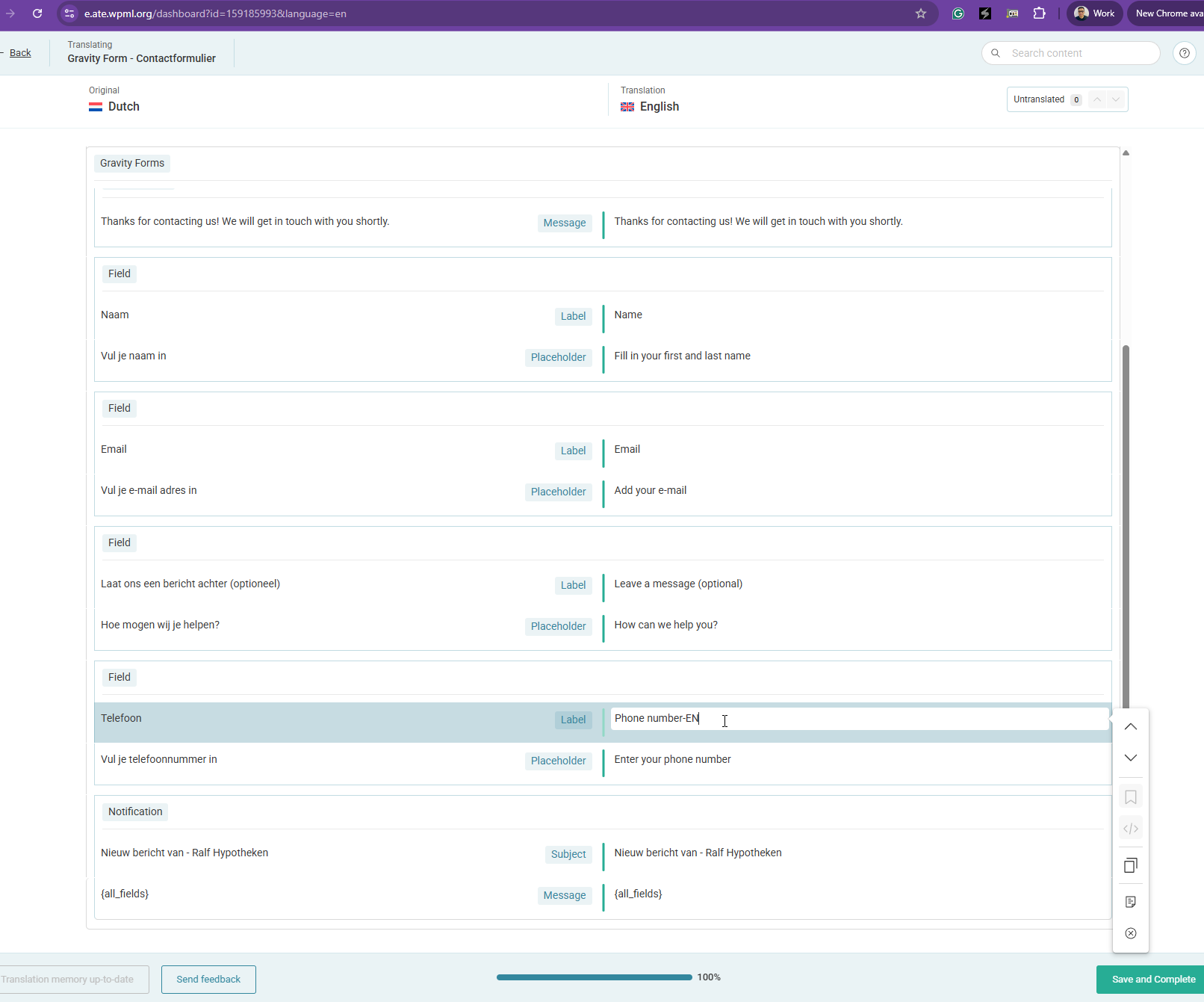Click the Gravity Forms section tag
1204x1002 pixels.
pyautogui.click(x=132, y=163)
